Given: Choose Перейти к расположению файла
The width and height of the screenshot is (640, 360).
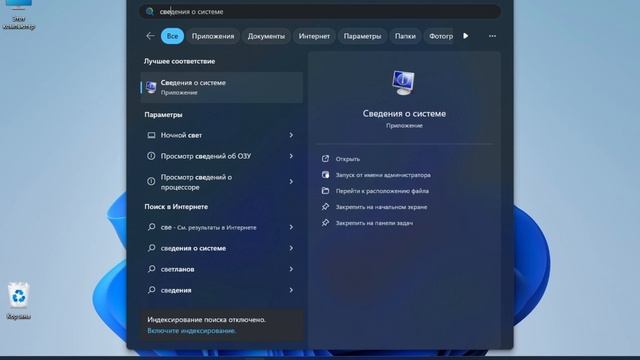Looking at the screenshot, I should point(382,191).
